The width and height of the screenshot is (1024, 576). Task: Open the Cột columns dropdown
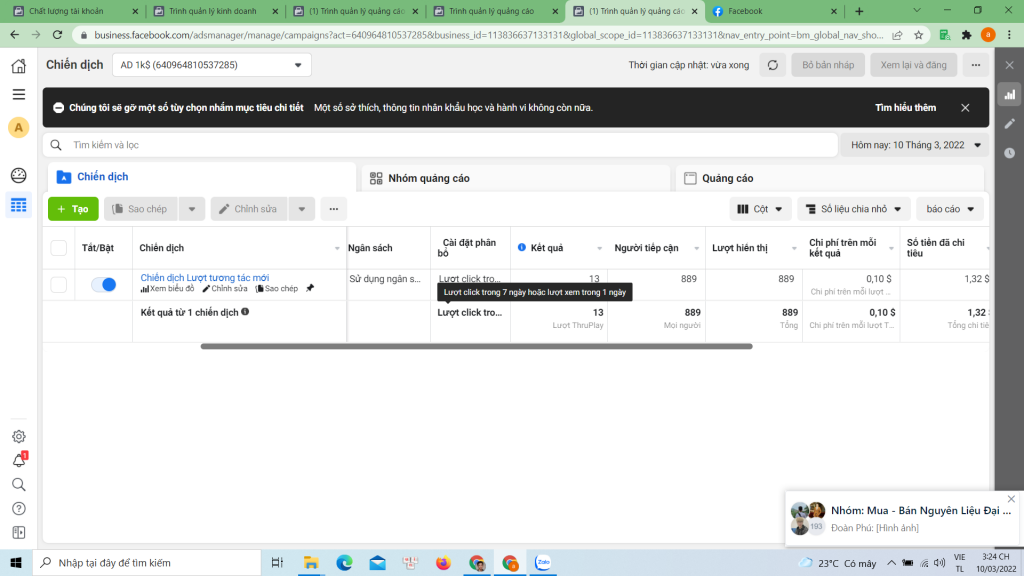(x=761, y=209)
